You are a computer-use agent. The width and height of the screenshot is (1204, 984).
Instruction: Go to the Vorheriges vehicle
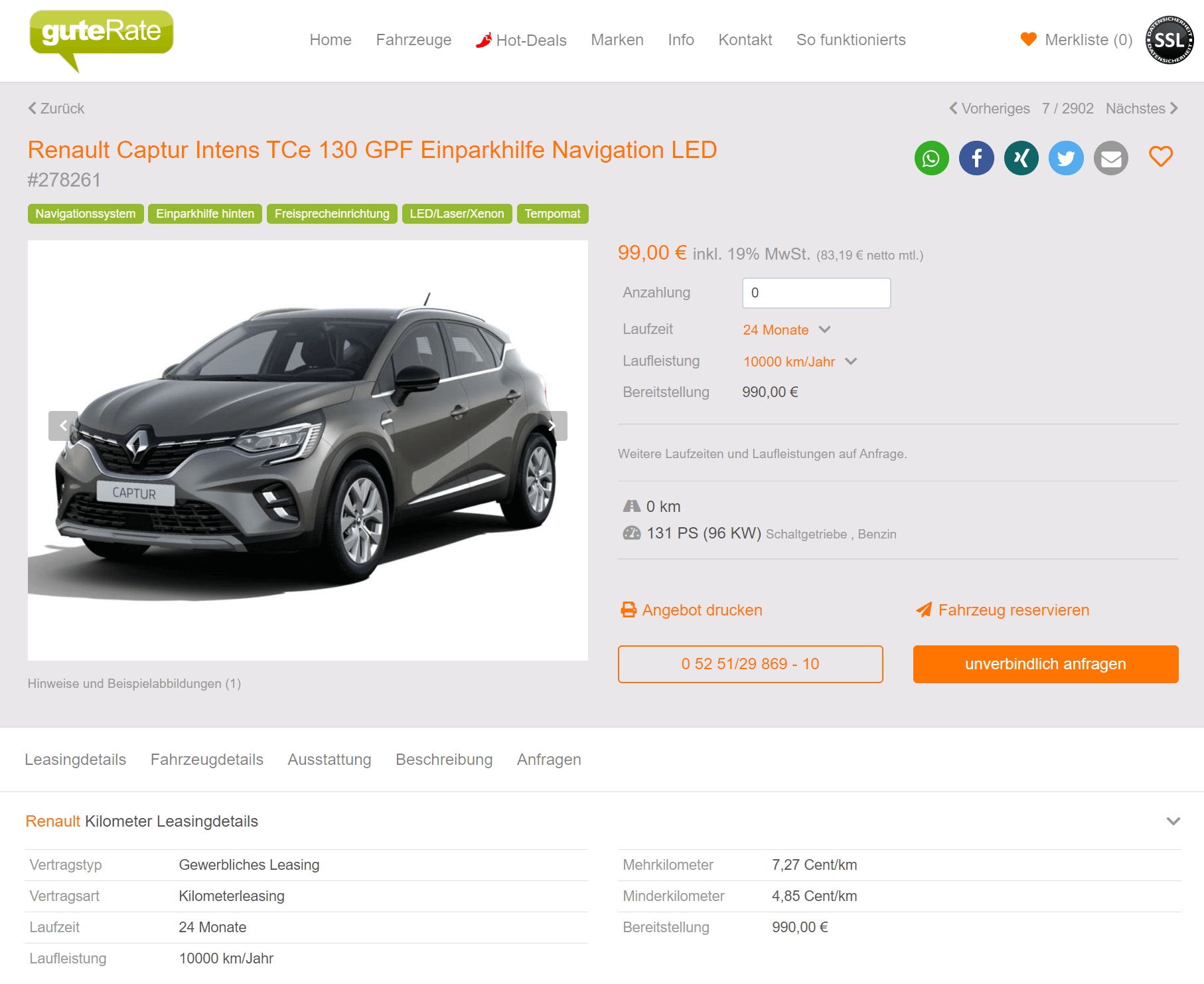tap(990, 108)
